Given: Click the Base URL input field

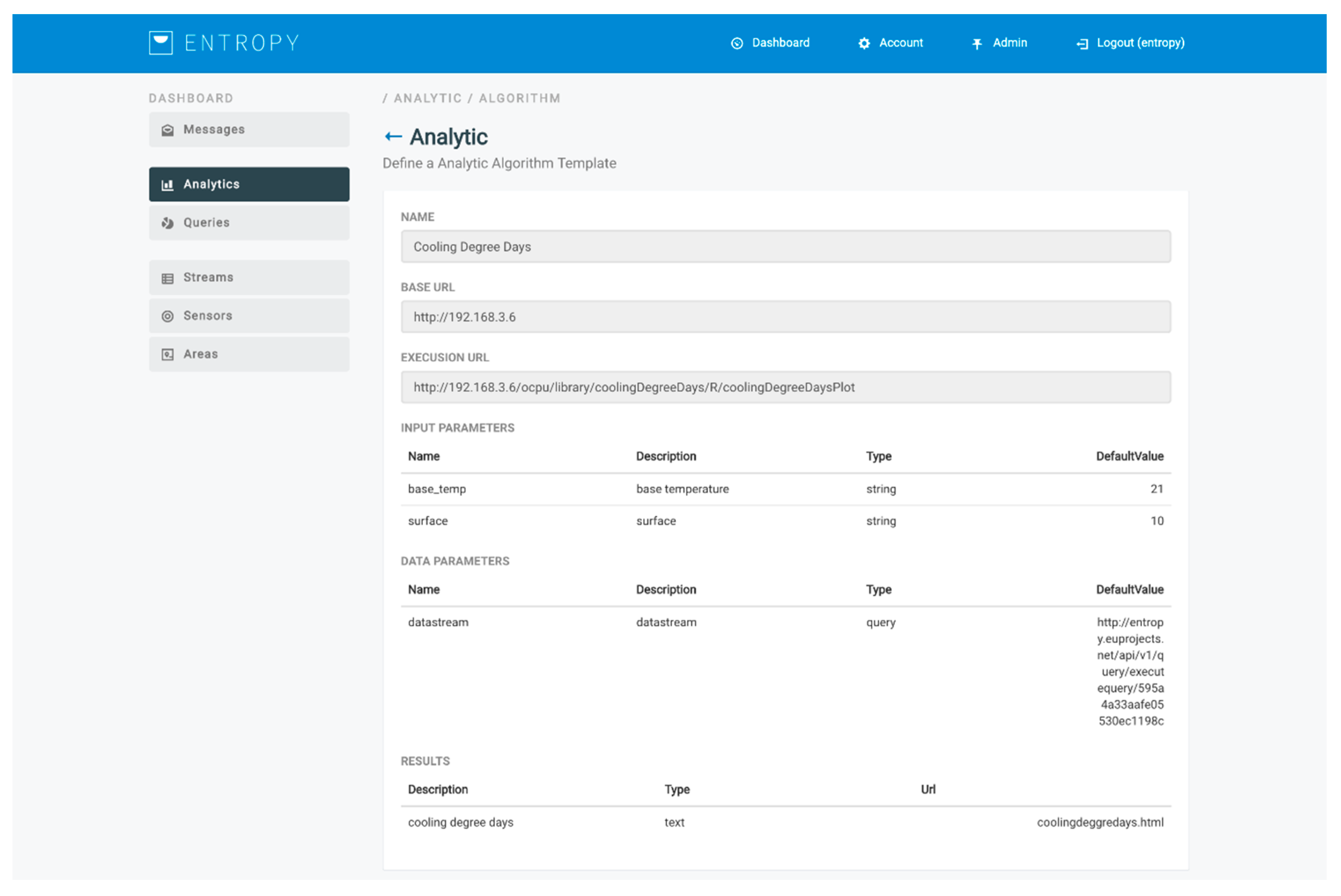Looking at the screenshot, I should [786, 316].
